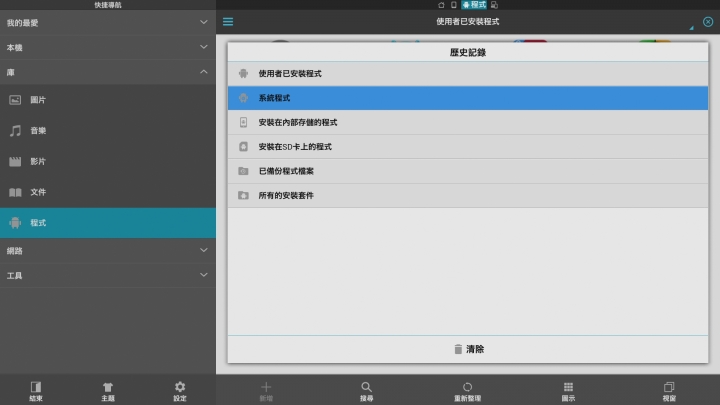720x405 pixels.
Task: Click the small triangle dropdown near the close icon
Action: click(691, 28)
